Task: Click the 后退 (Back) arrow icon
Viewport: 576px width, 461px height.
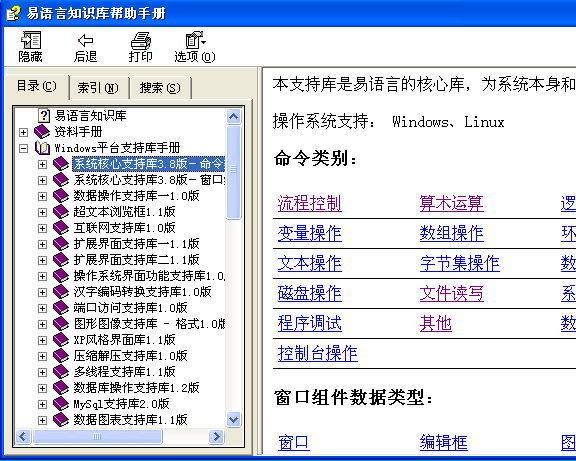Action: (86, 40)
